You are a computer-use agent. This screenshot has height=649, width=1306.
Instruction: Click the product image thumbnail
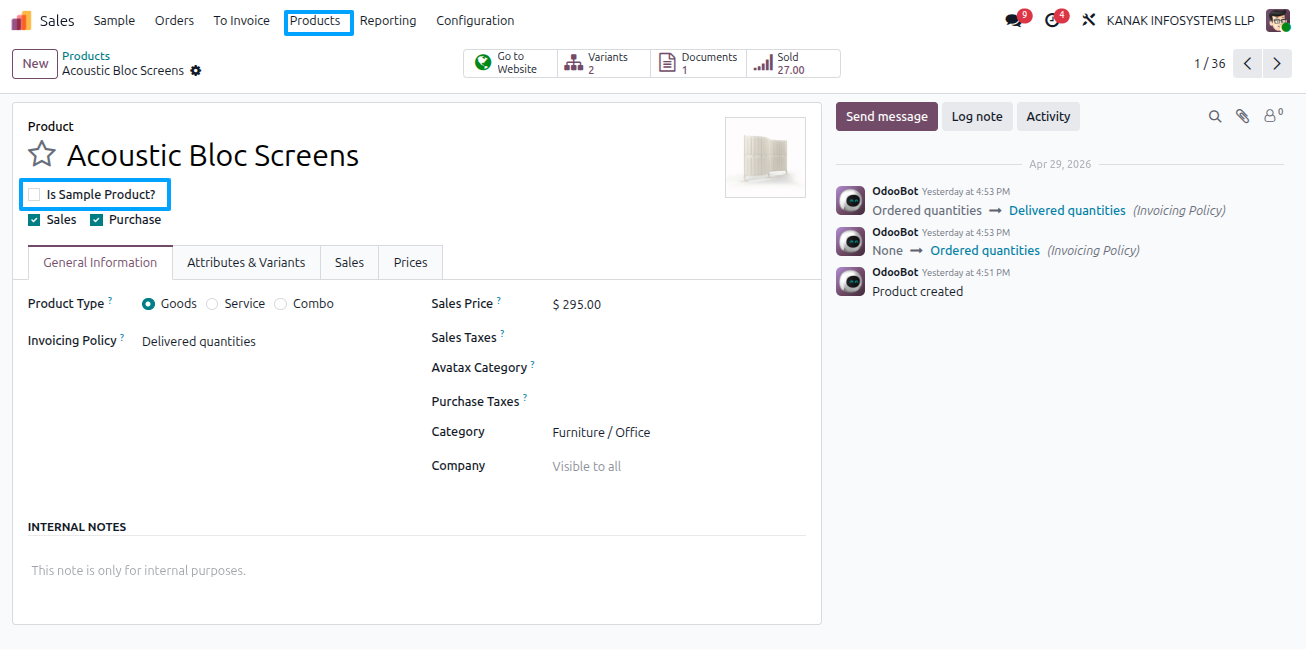pos(765,158)
